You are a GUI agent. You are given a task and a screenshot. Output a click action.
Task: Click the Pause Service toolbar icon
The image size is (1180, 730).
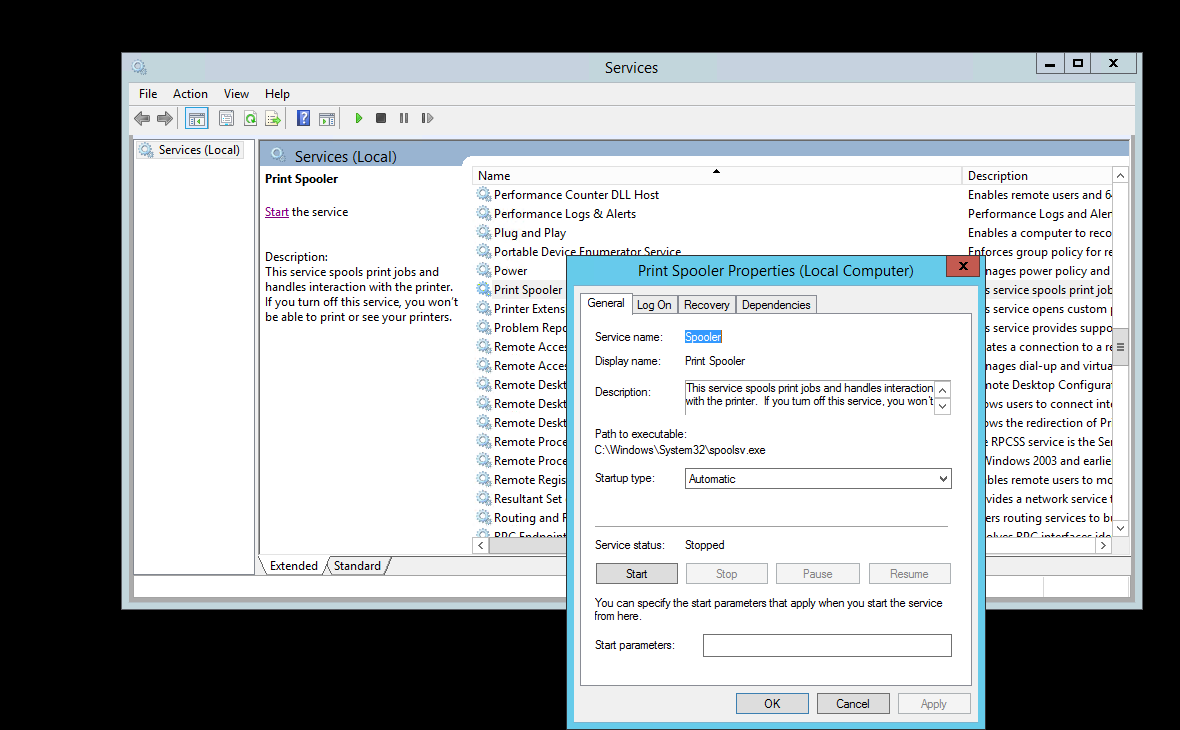(x=404, y=118)
